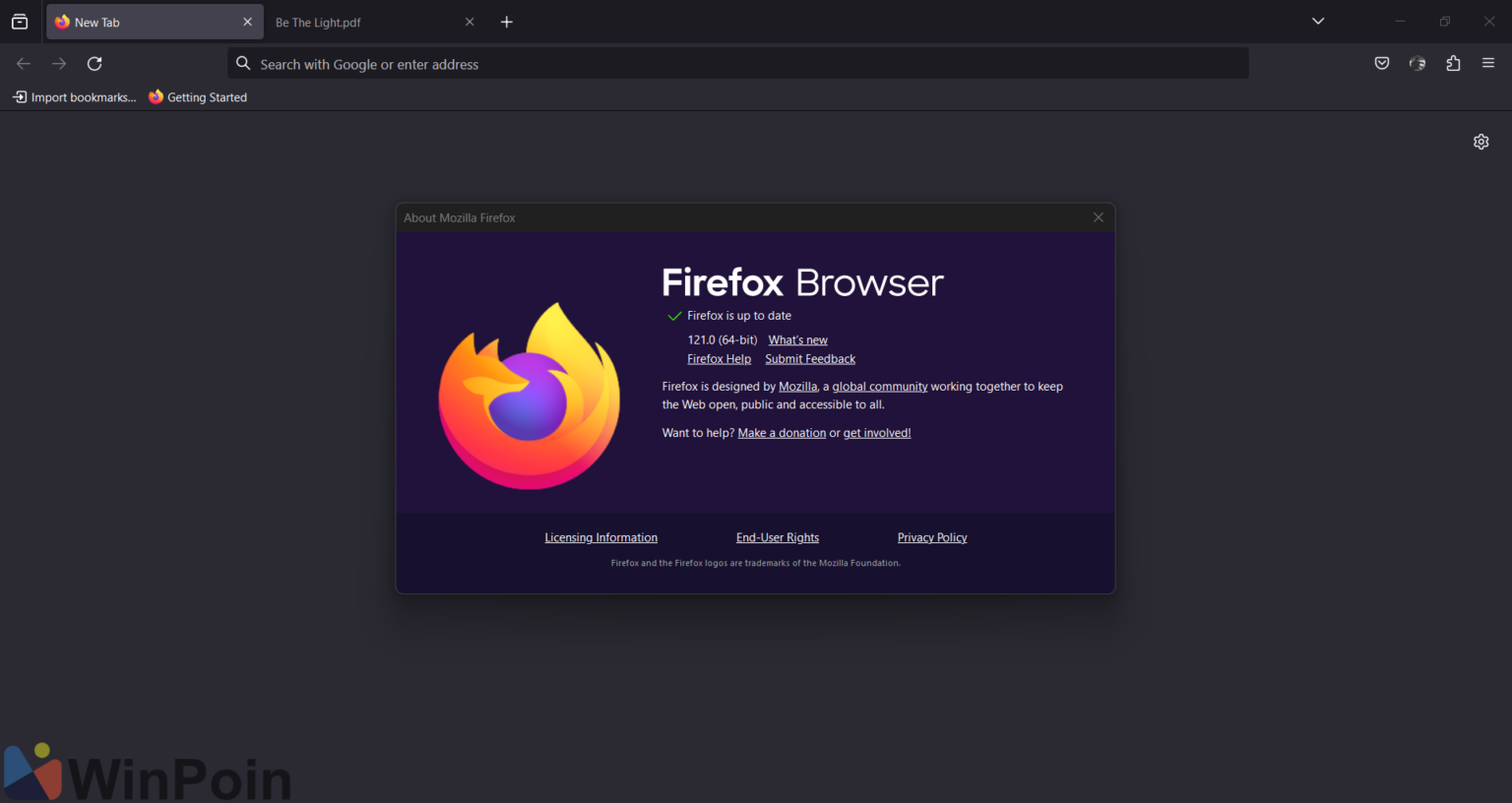Image resolution: width=1512 pixels, height=803 pixels.
Task: Open the application hamburger menu
Action: click(1488, 63)
